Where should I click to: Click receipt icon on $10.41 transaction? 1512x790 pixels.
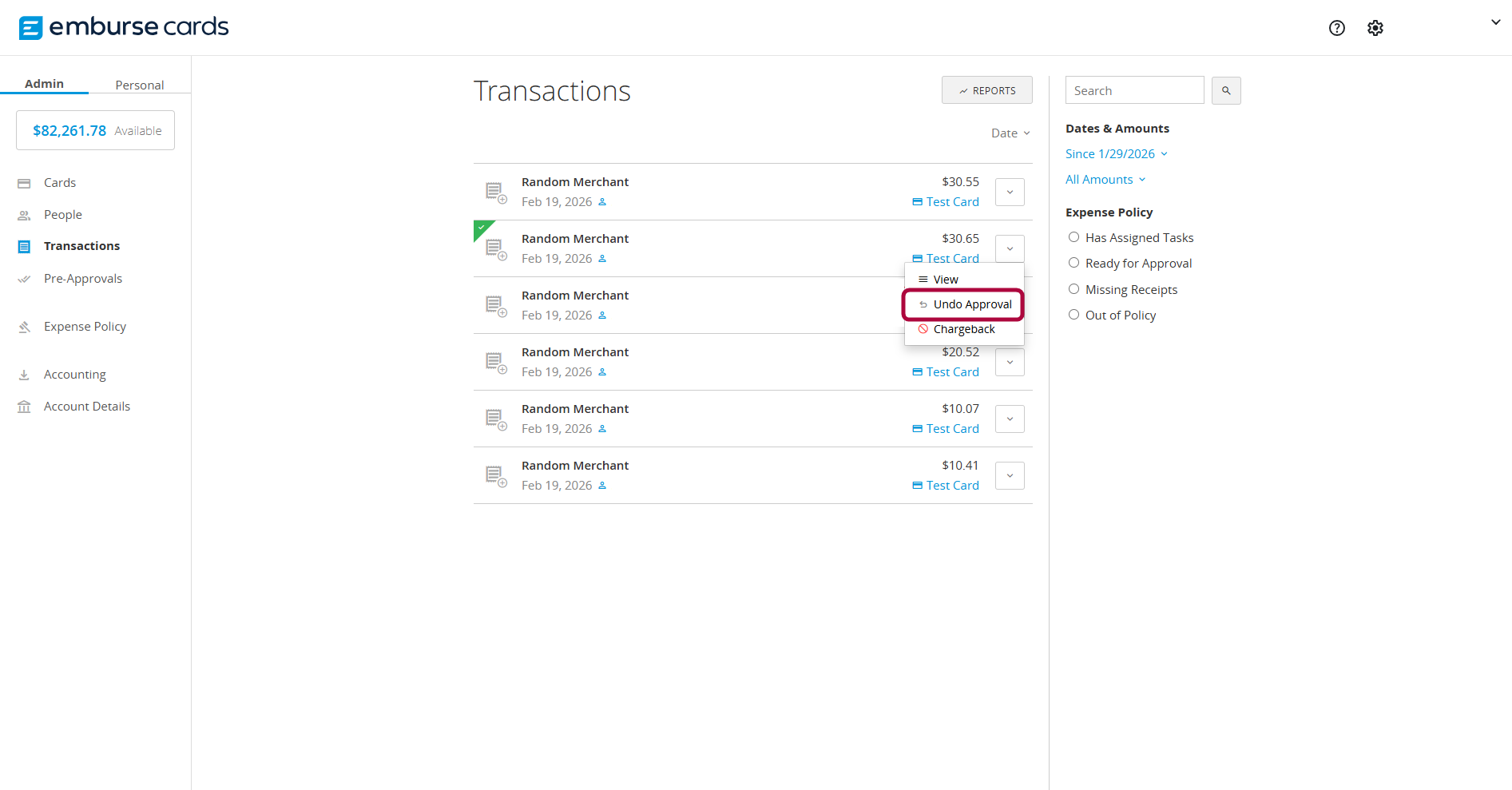pyautogui.click(x=496, y=476)
